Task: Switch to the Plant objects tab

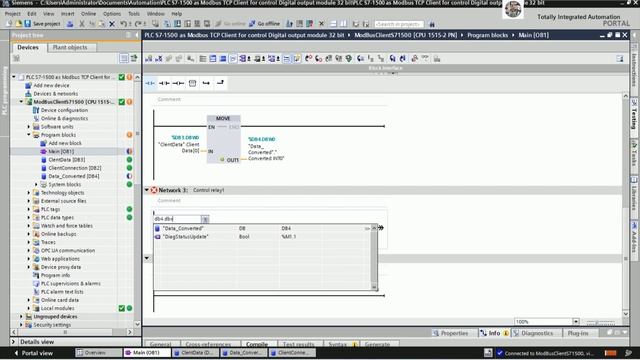Action: (70, 48)
